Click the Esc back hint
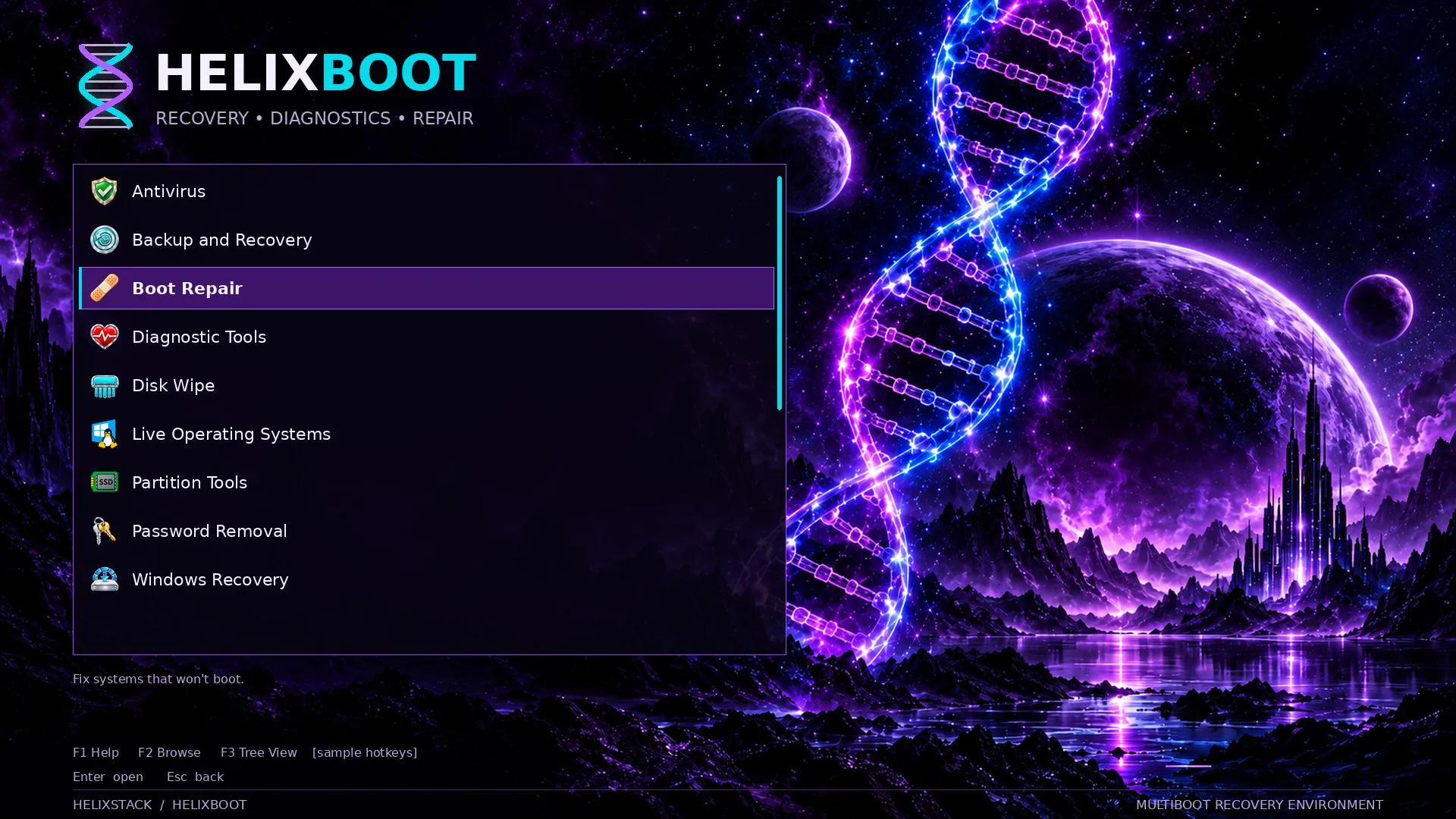Image resolution: width=1456 pixels, height=819 pixels. click(195, 777)
